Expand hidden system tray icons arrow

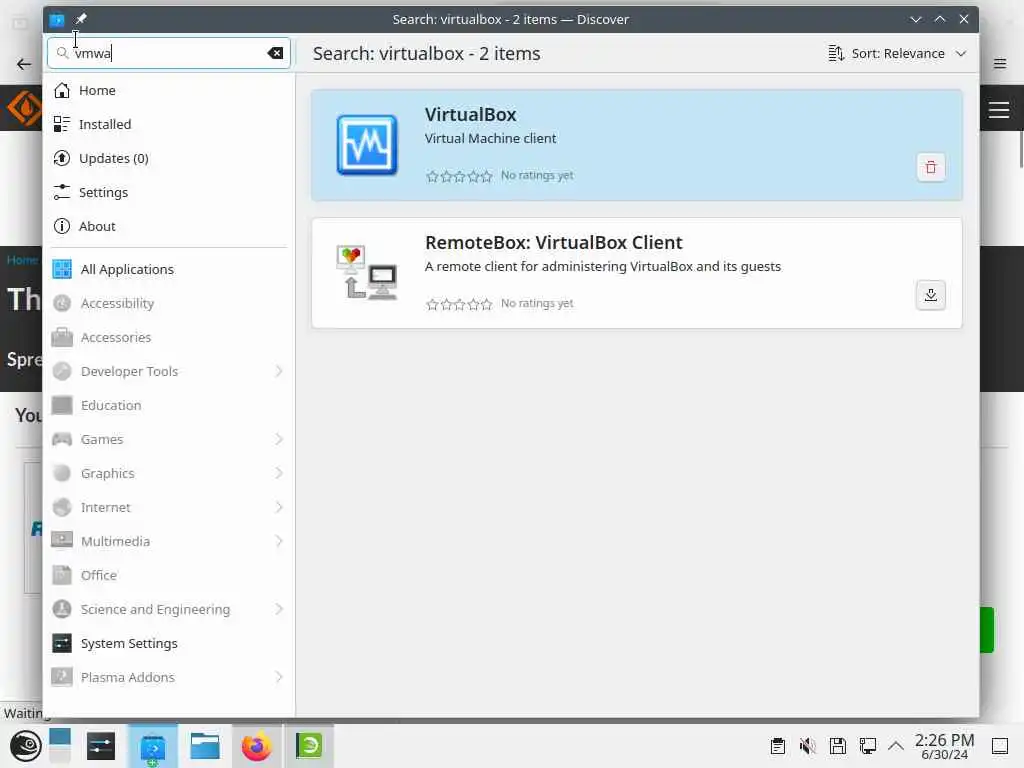coord(896,746)
